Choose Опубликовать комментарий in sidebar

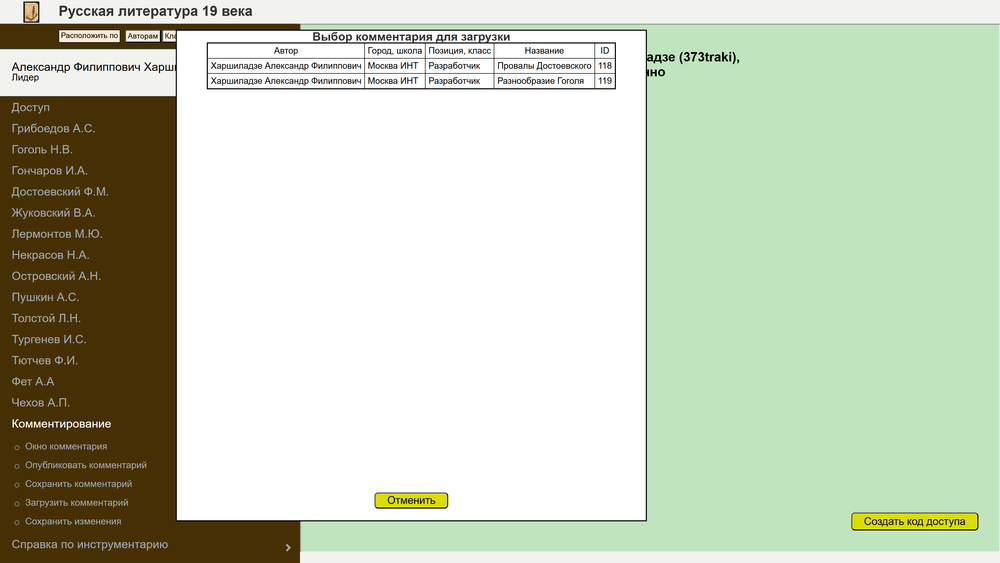pos(85,465)
